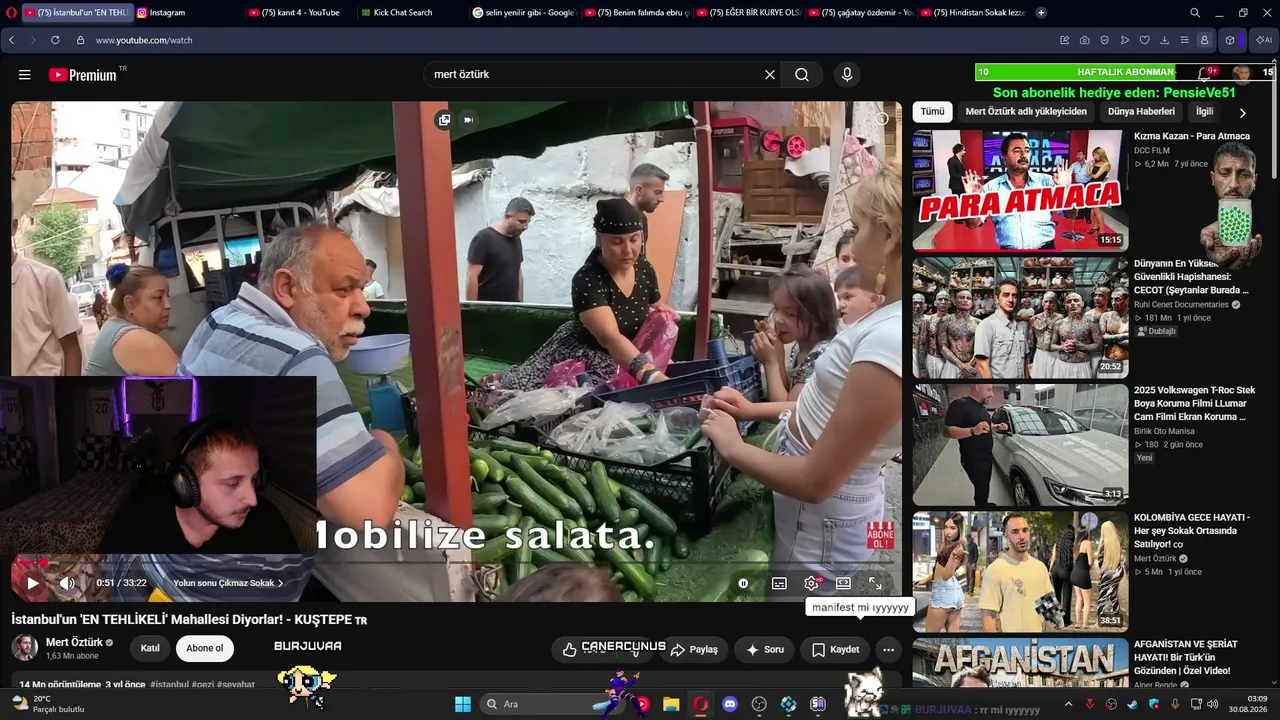1280x720 pixels.
Task: Open the Windows Start menu
Action: click(463, 704)
